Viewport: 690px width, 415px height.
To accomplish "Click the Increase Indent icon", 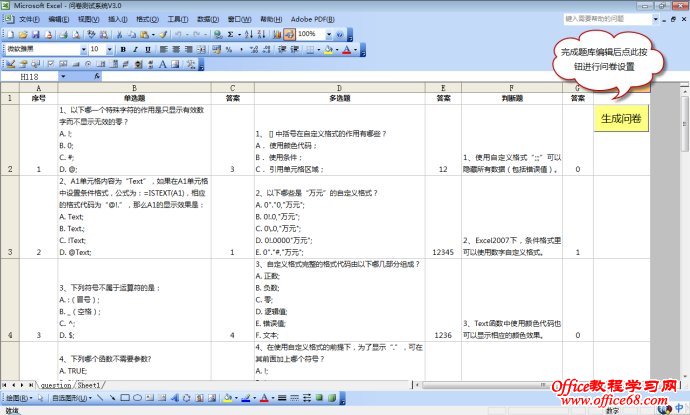I will (x=294, y=50).
